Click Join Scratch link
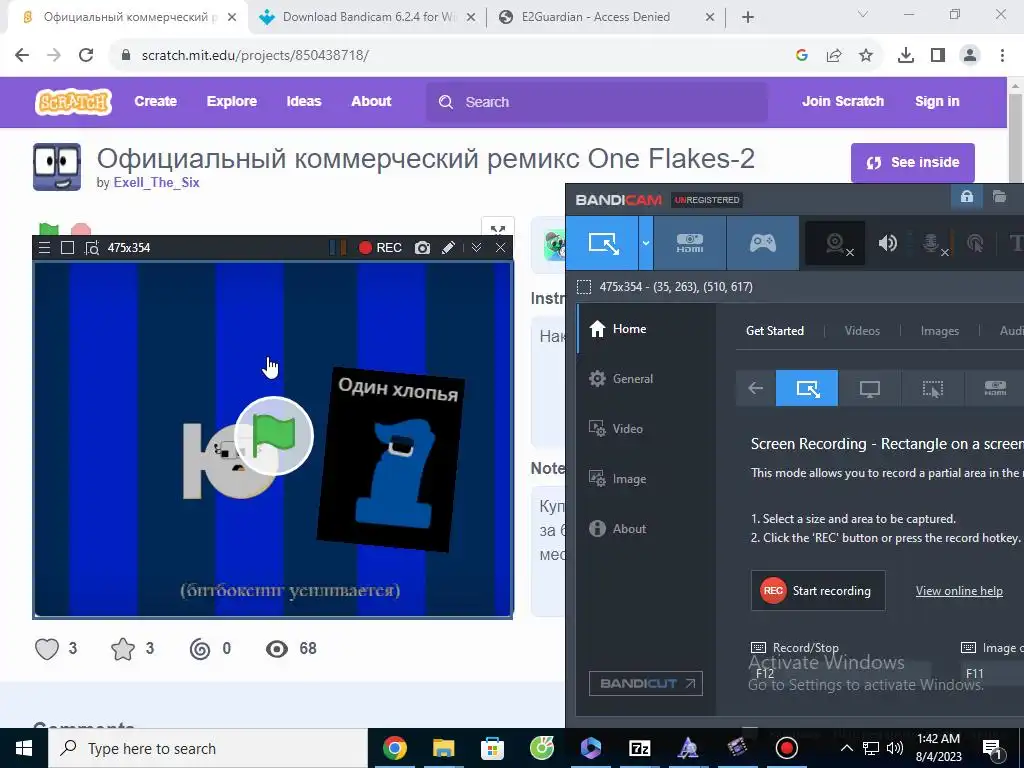Image resolution: width=1024 pixels, height=768 pixels. (842, 101)
